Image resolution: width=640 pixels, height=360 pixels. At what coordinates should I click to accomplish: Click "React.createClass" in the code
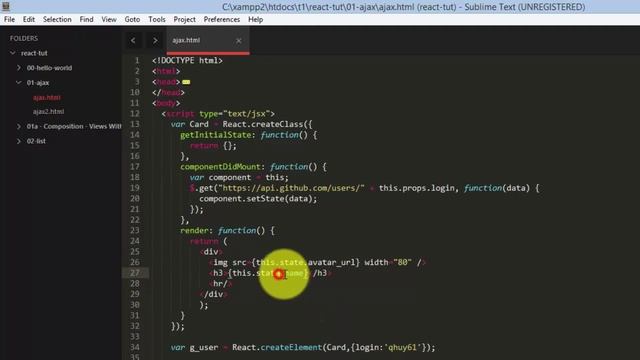point(263,124)
